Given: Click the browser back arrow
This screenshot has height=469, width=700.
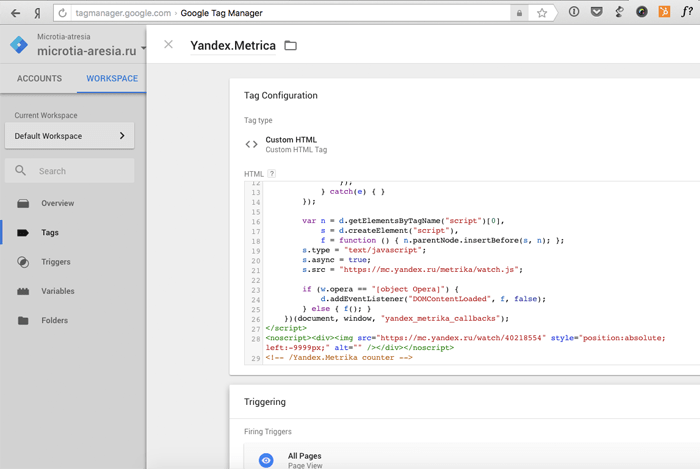Looking at the screenshot, I should pos(15,13).
